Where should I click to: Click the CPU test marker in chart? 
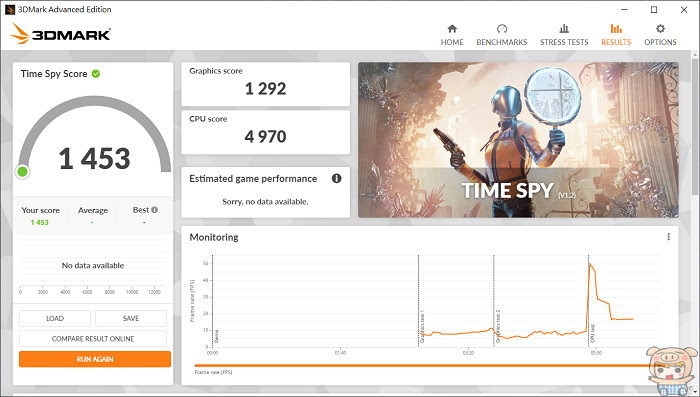(592, 334)
